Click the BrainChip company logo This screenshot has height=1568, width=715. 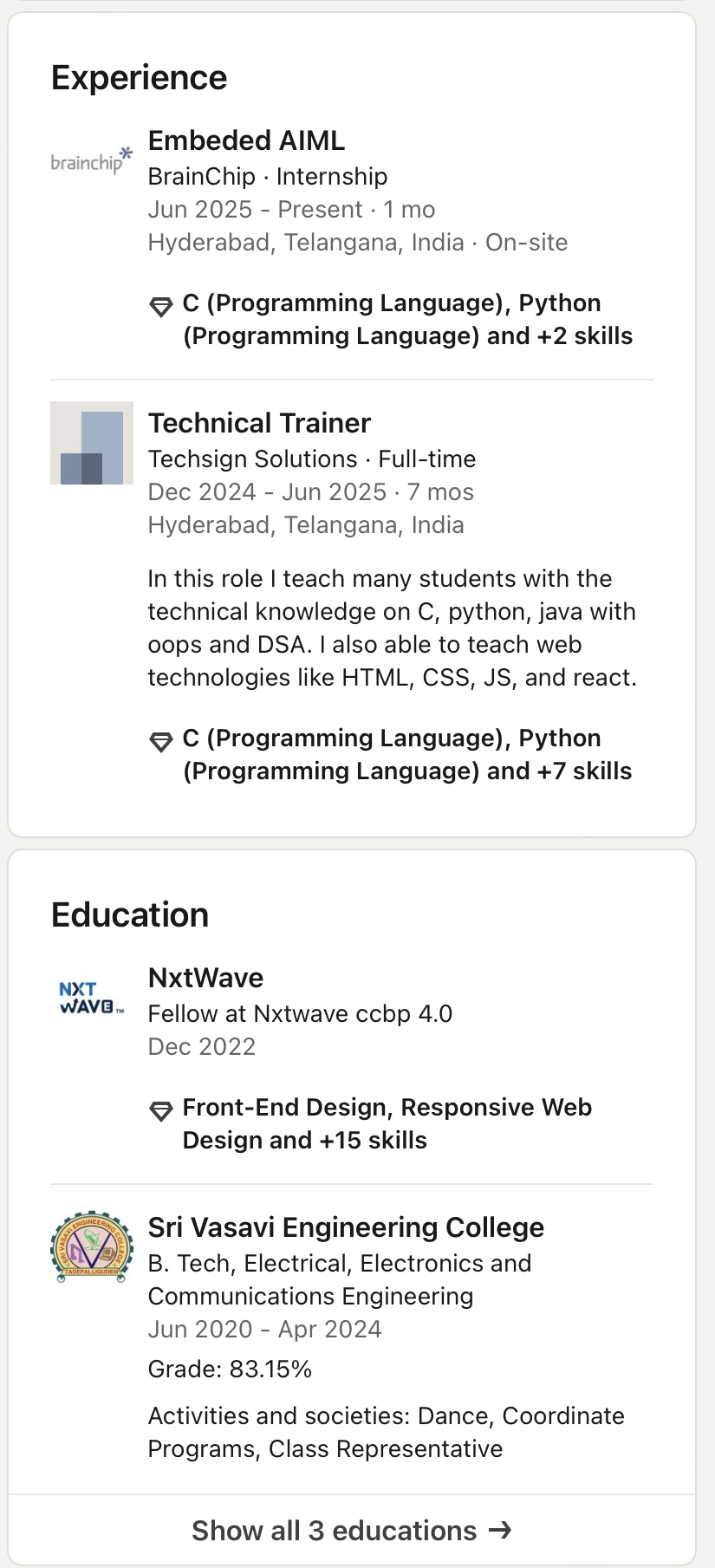(92, 160)
